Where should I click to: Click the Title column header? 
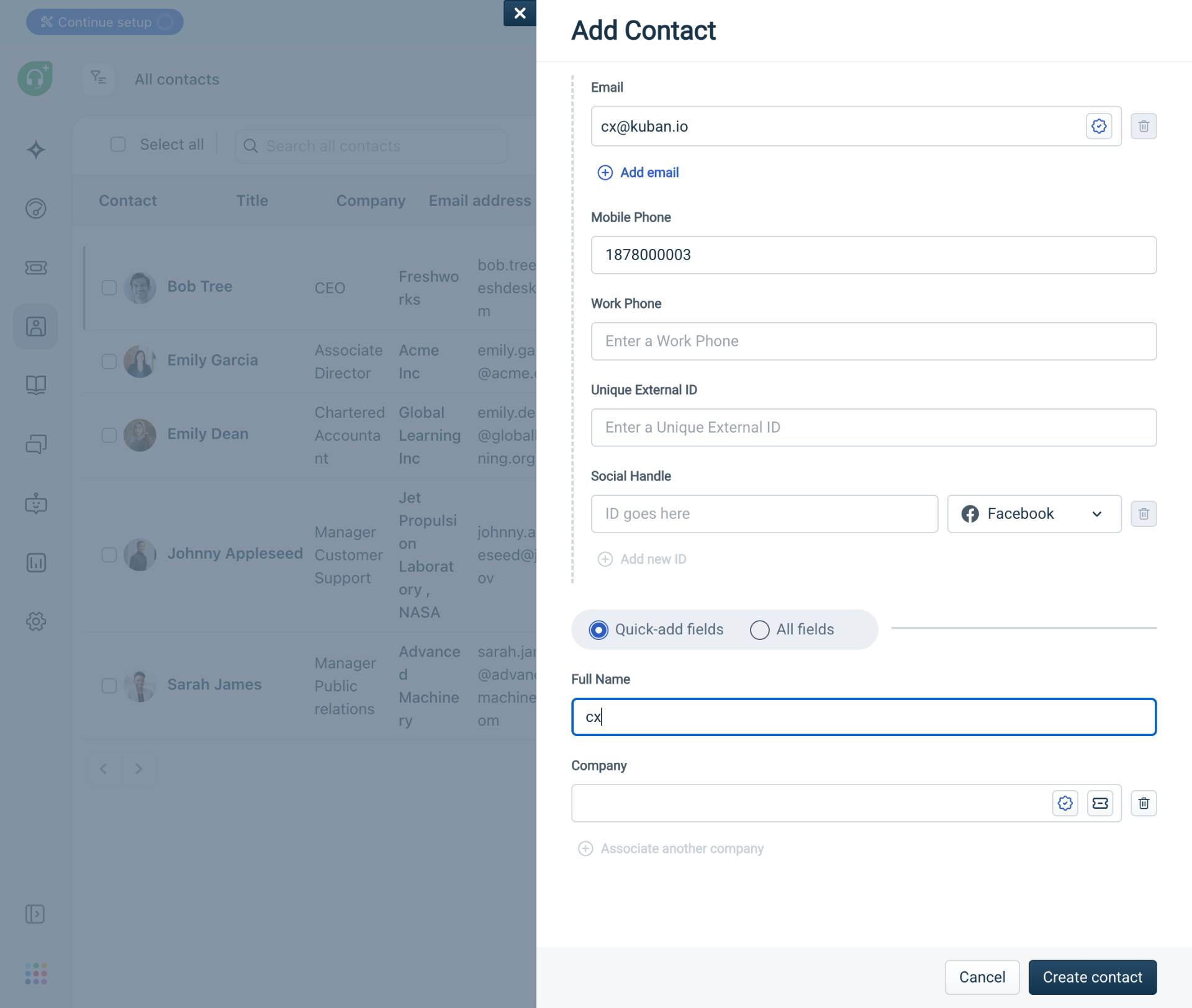[252, 200]
